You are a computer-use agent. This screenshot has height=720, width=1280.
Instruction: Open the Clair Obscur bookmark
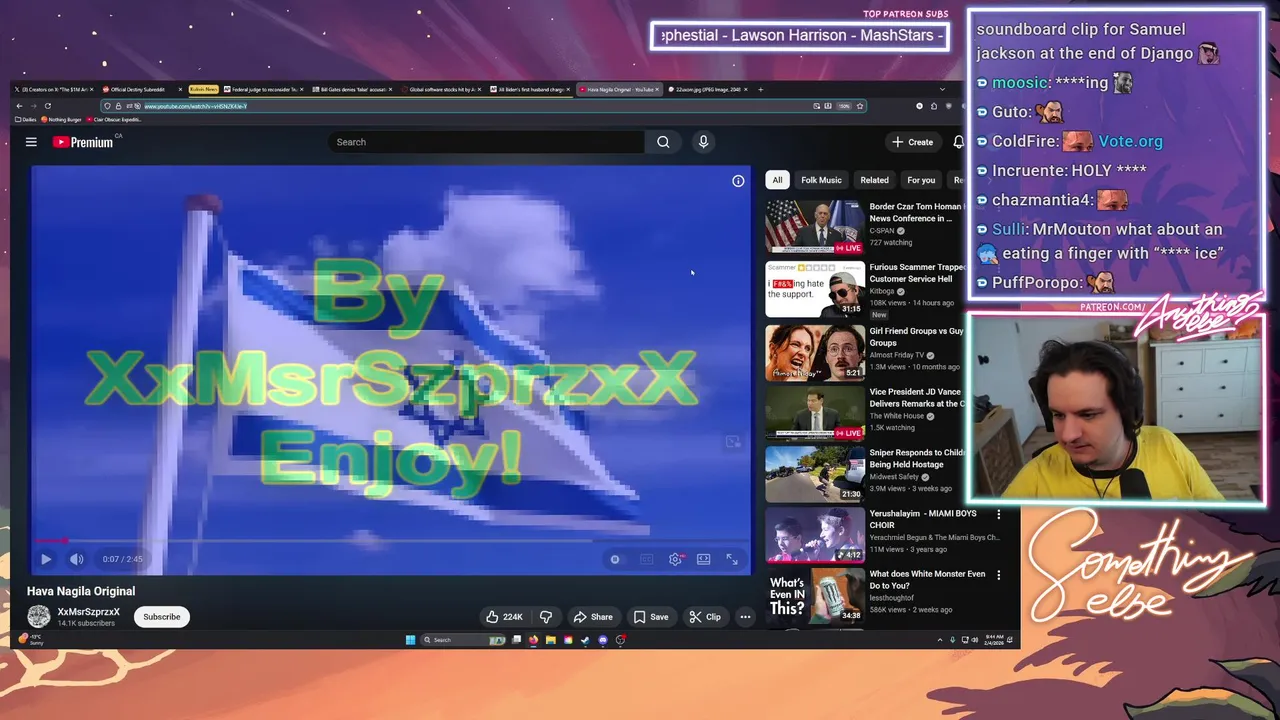coord(114,120)
